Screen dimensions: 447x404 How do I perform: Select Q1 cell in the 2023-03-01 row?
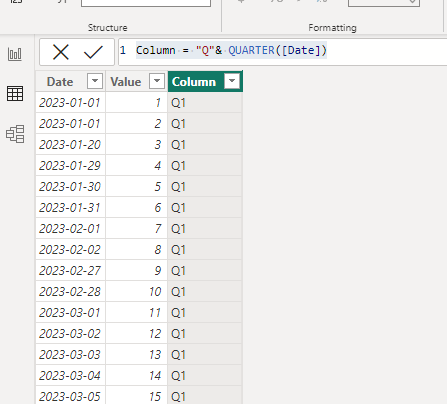[205, 313]
